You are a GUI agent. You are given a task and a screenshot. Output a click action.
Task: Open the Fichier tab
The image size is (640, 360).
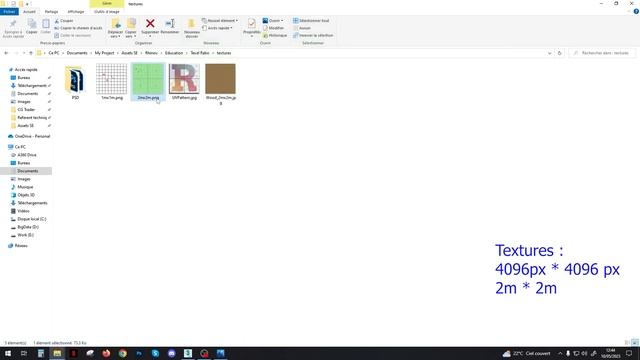click(x=9, y=12)
